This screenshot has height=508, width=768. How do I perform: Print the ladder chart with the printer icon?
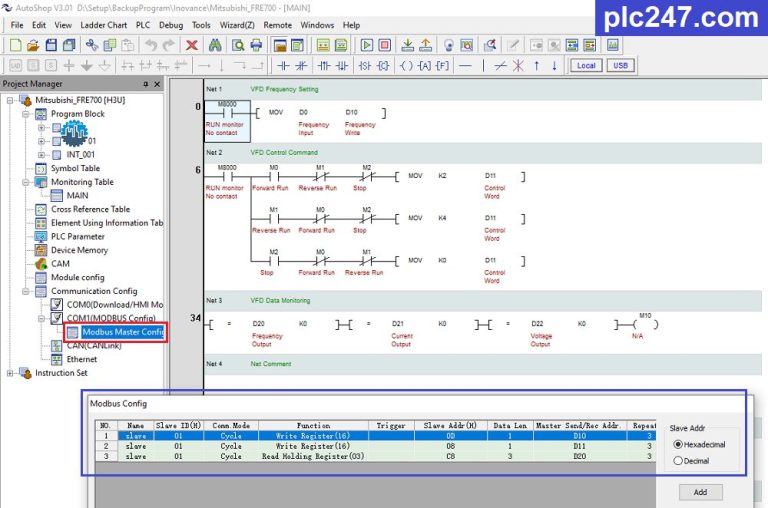tap(256, 45)
